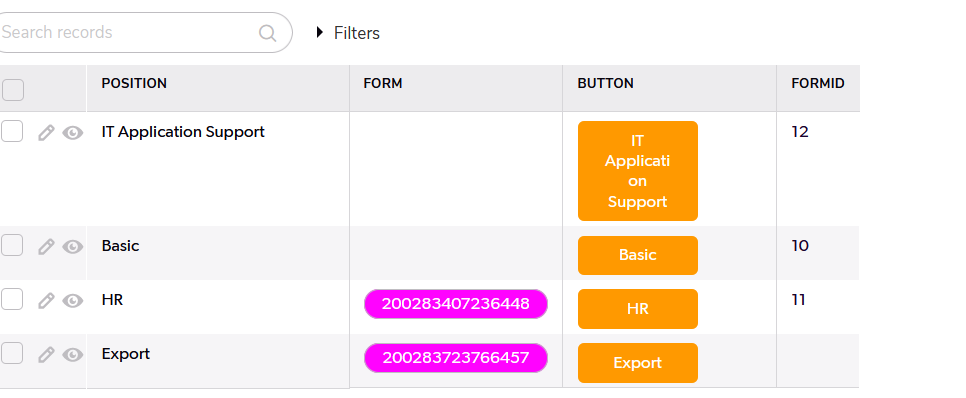Click the pencil icon for Basic row
Image resolution: width=966 pixels, height=398 pixels.
[46, 247]
